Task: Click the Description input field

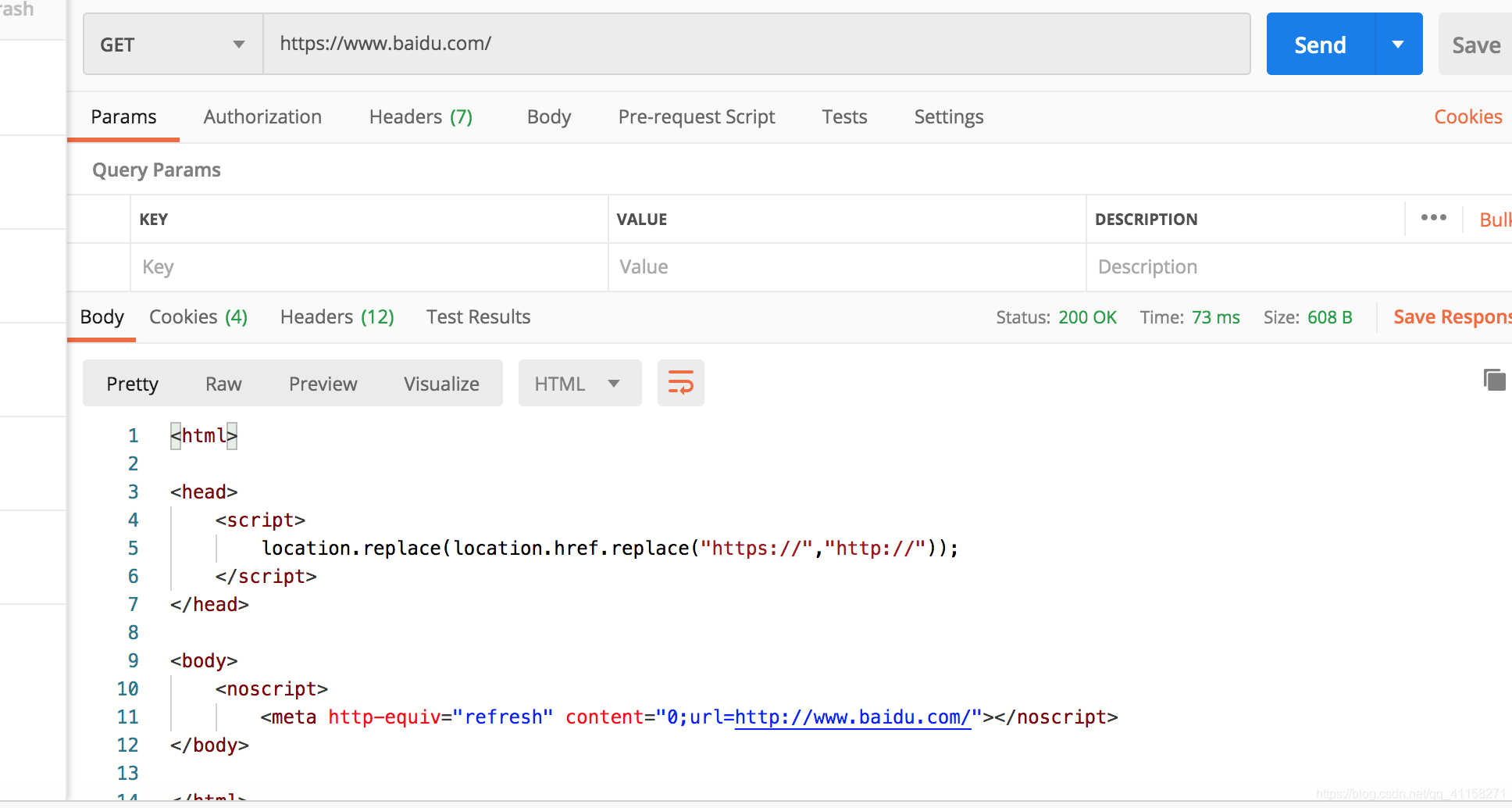Action: [x=1299, y=267]
